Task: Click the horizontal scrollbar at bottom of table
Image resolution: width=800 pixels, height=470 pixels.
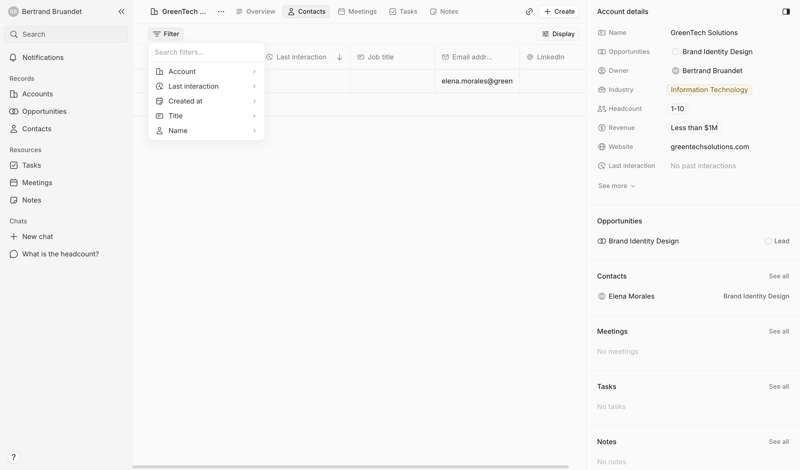Action: tap(351, 466)
